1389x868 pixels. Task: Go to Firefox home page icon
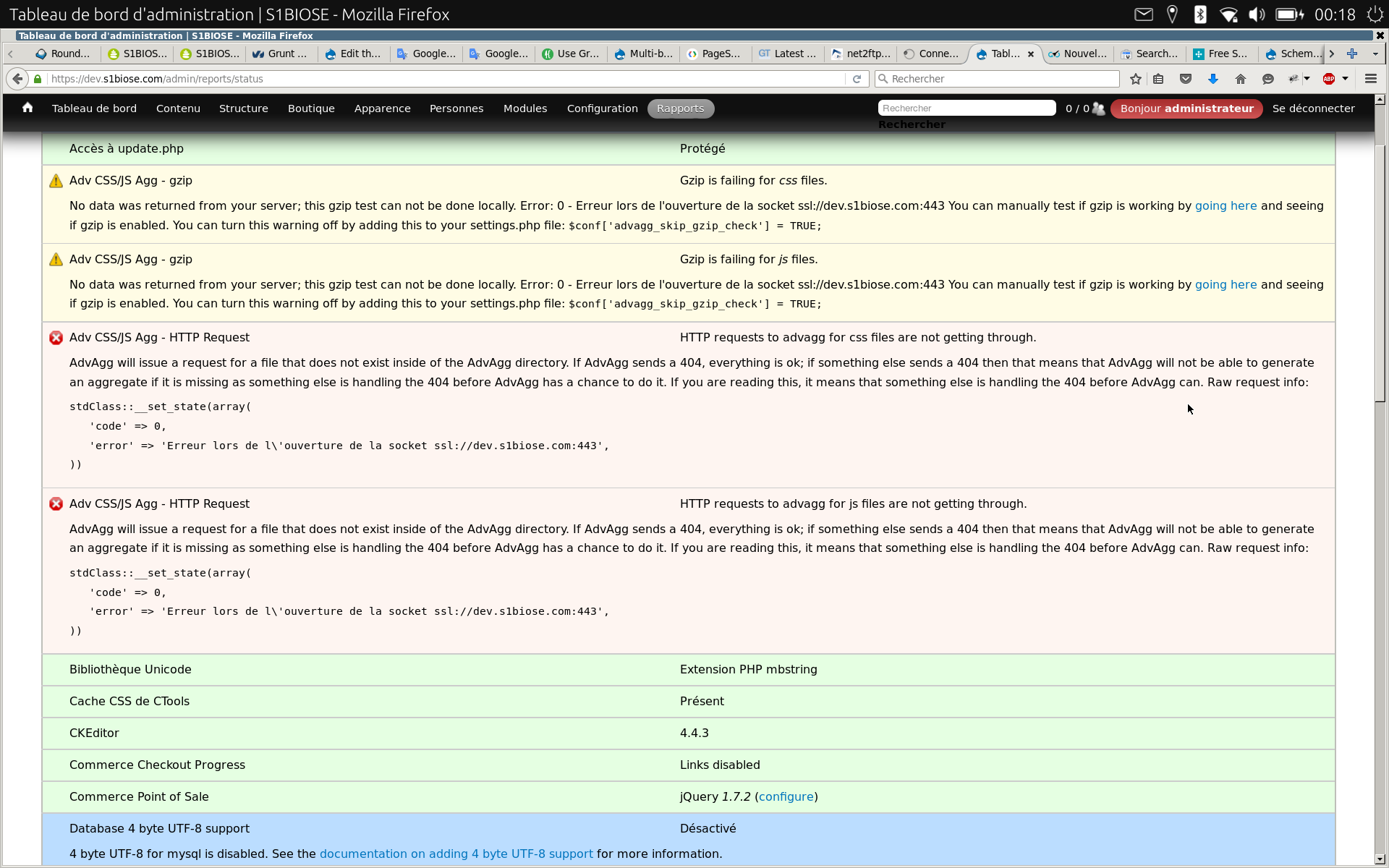click(1240, 79)
